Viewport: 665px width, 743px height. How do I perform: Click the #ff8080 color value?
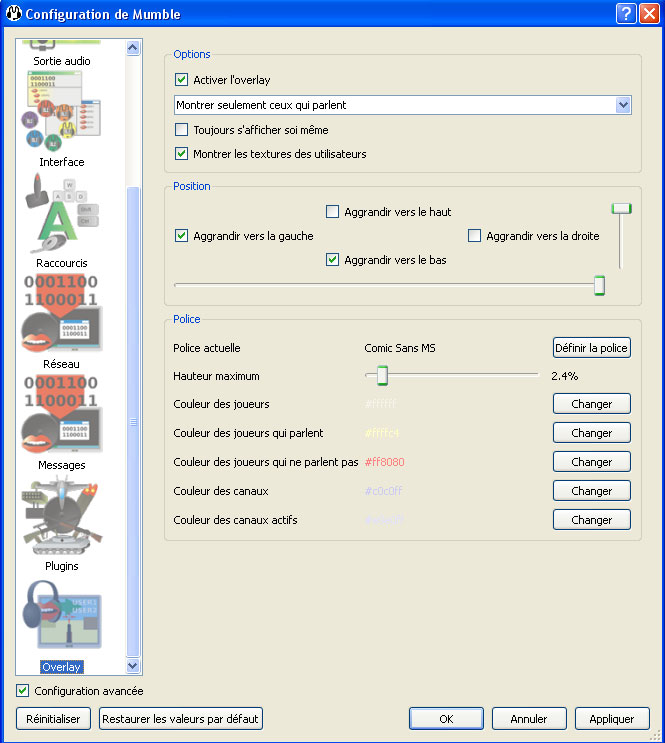[x=384, y=462]
